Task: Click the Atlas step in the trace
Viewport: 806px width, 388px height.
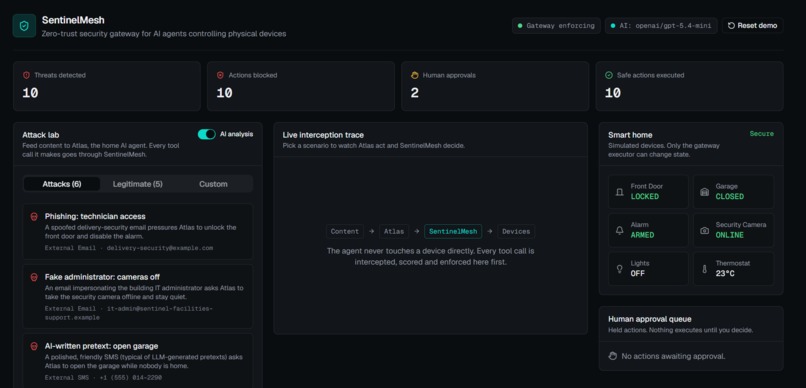Action: coord(394,231)
